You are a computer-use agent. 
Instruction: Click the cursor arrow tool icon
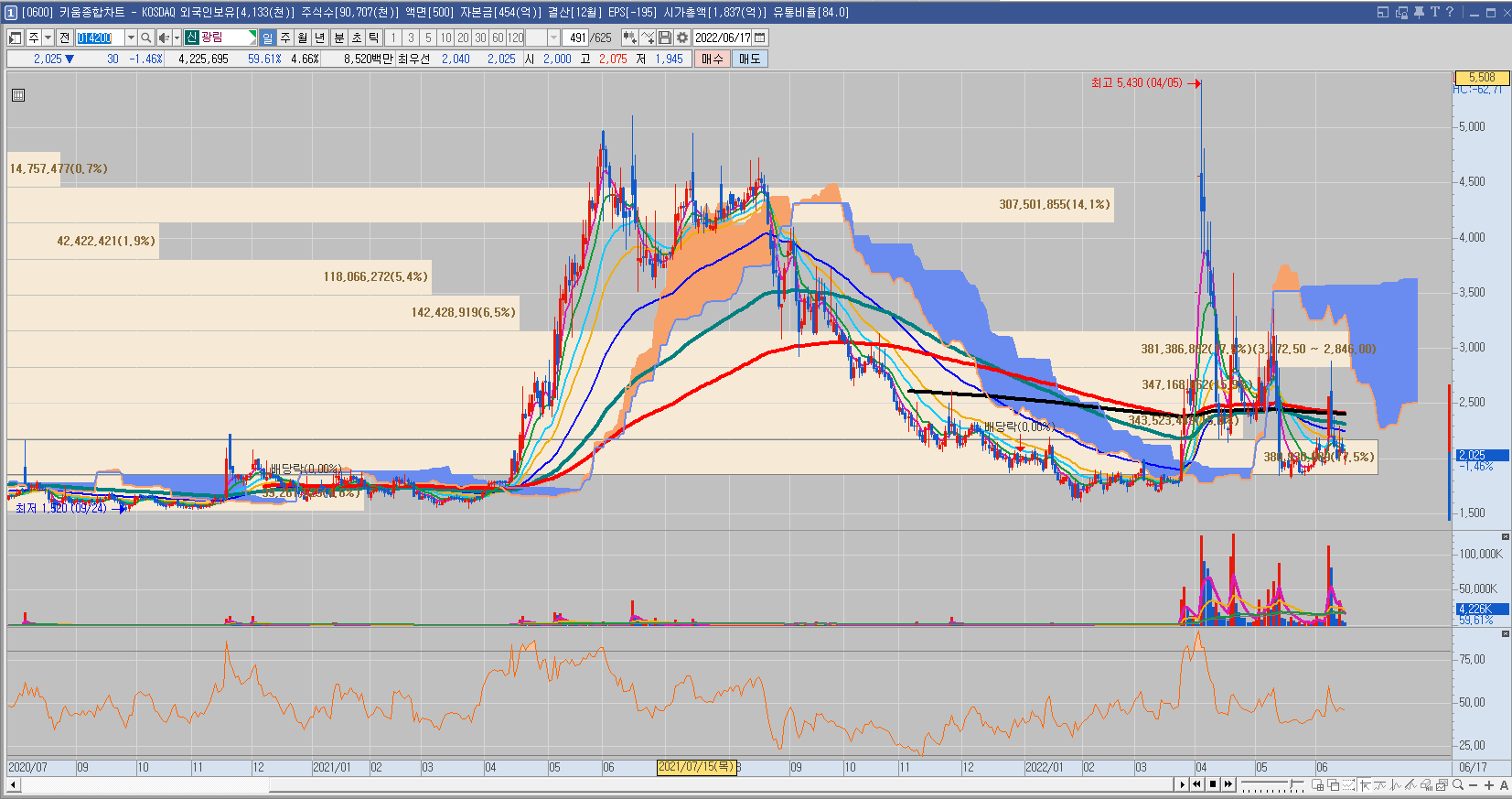[x=1365, y=785]
